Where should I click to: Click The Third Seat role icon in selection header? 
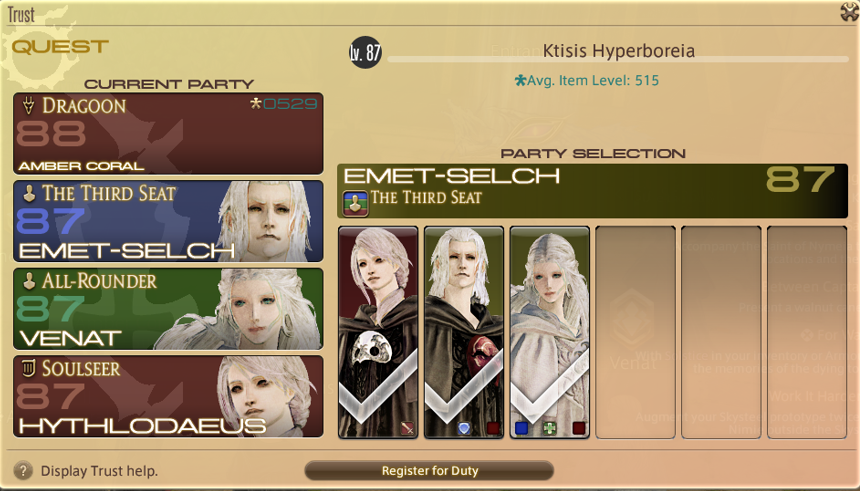pos(355,203)
